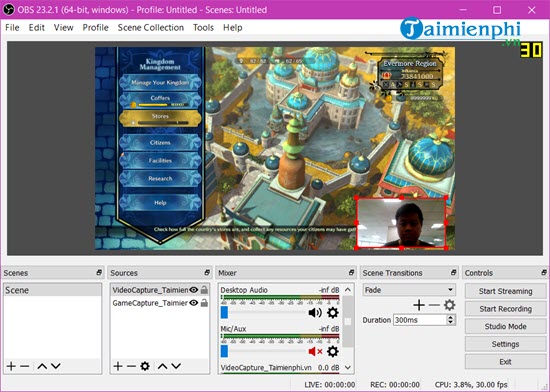Move scene down using Scenes panel arrow
Screen dimensions: 550x392
pos(56,366)
